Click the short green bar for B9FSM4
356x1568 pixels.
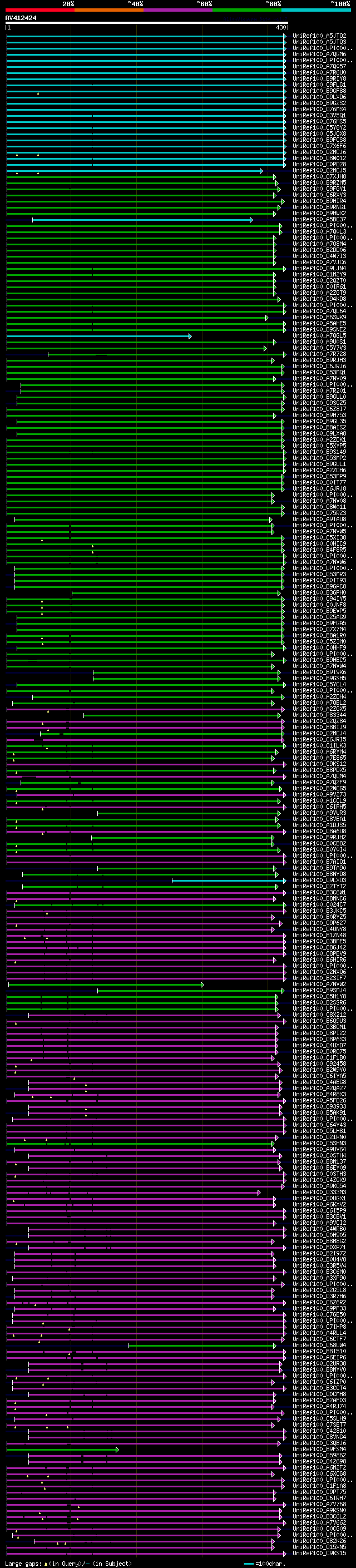63,1450
